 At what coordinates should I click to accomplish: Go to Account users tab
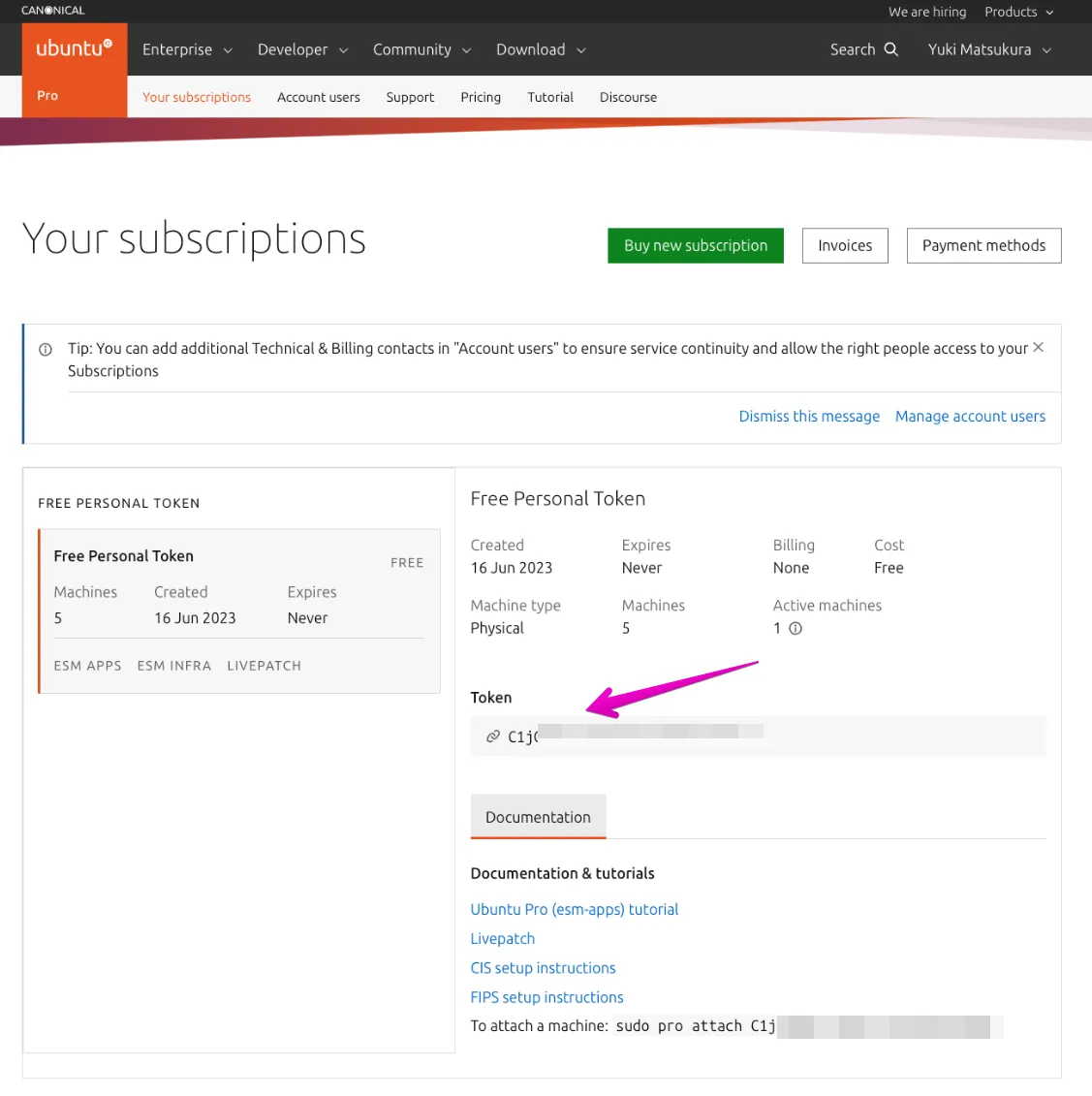[318, 97]
